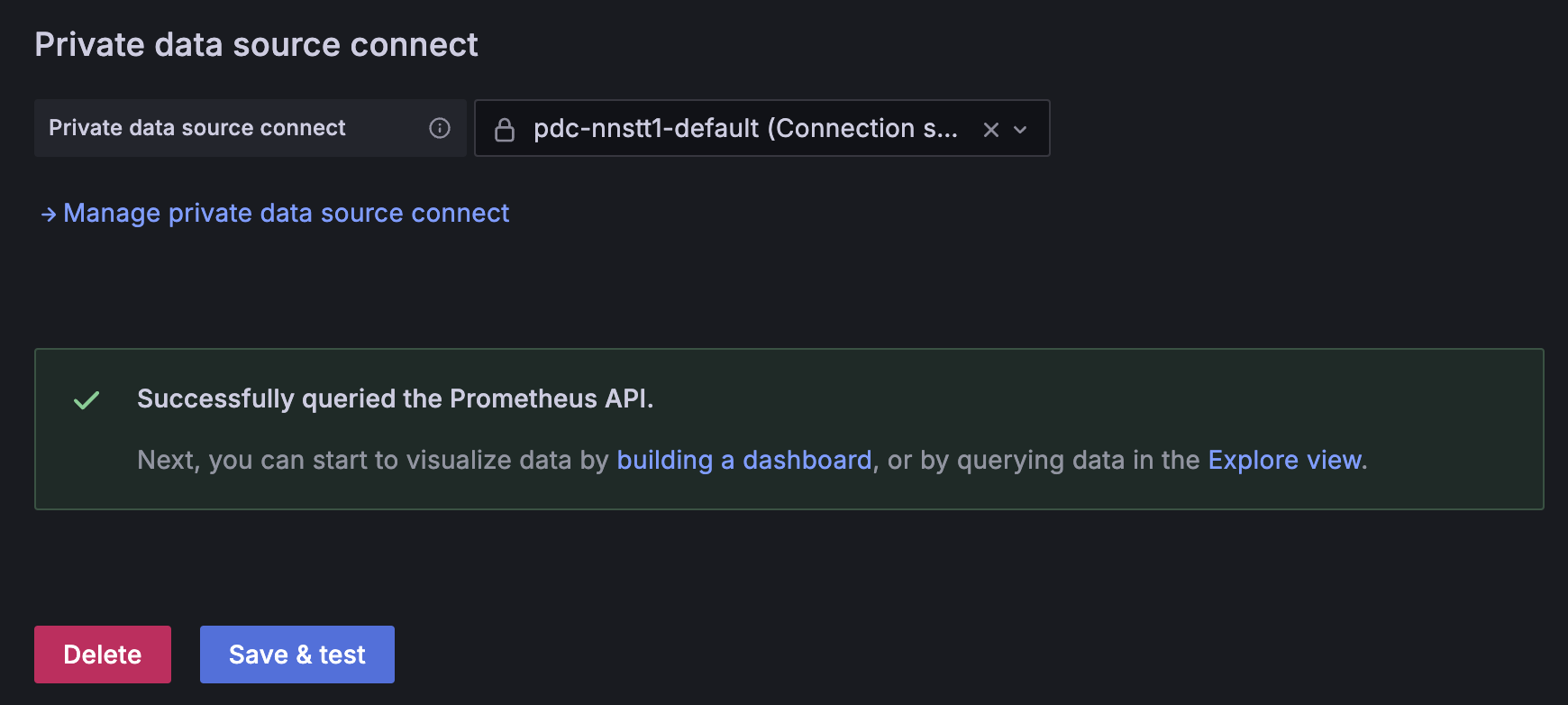Click the Successfully queried the Prometheus API message

[395, 398]
